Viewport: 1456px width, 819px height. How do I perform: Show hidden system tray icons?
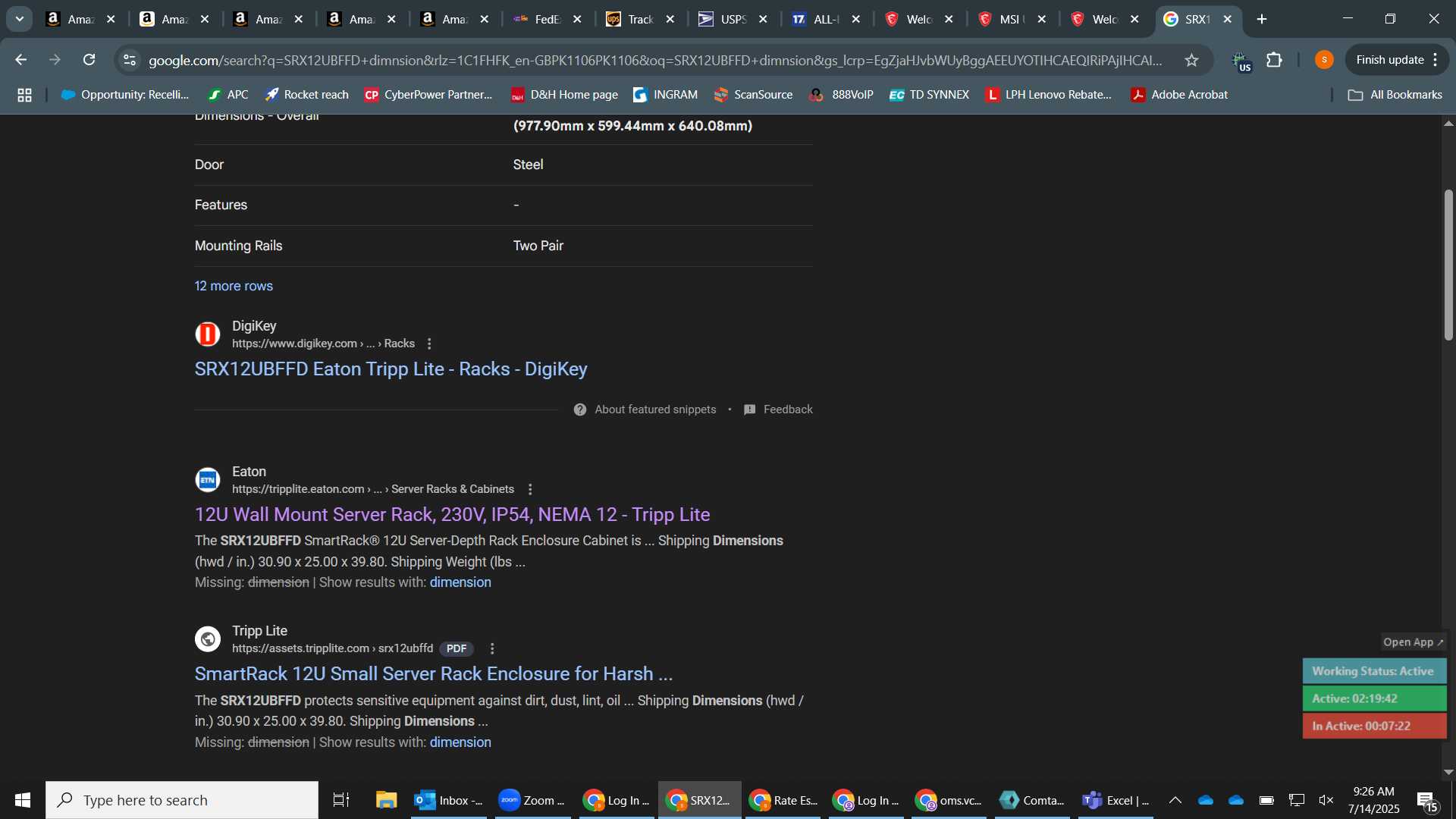click(x=1175, y=800)
